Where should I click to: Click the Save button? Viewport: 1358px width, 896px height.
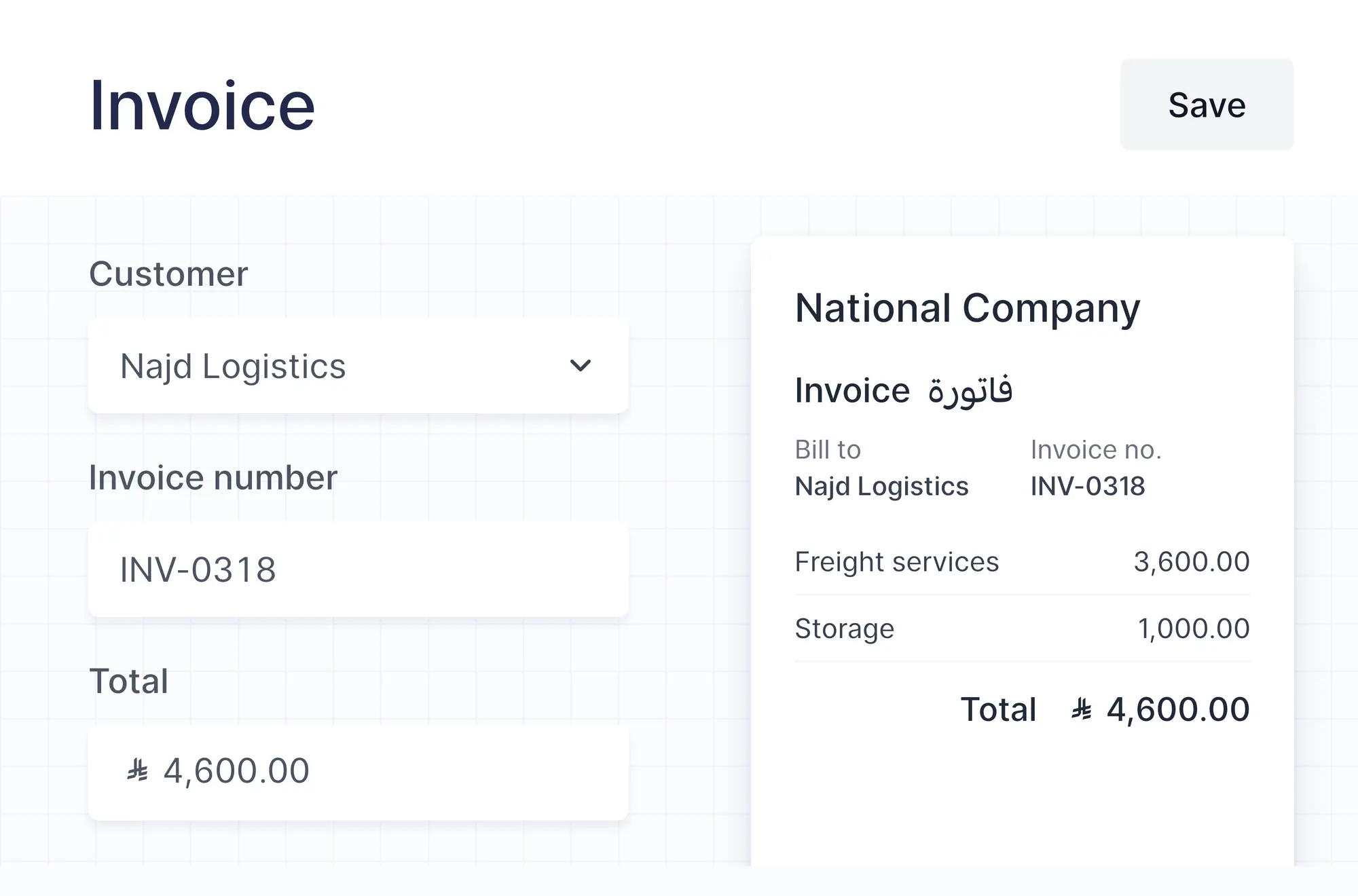click(x=1207, y=105)
